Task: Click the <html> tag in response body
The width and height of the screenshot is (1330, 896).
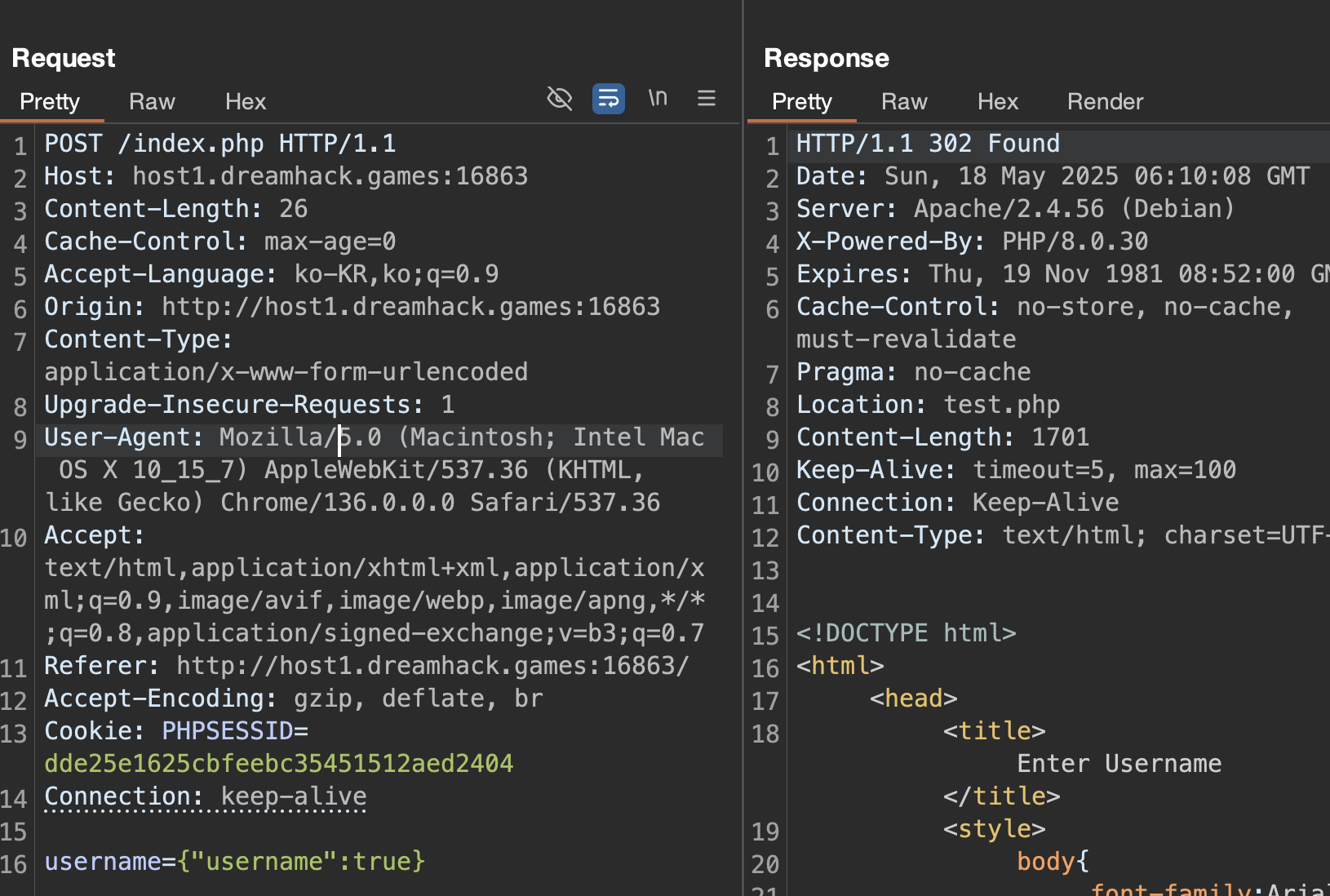Action: [x=840, y=666]
